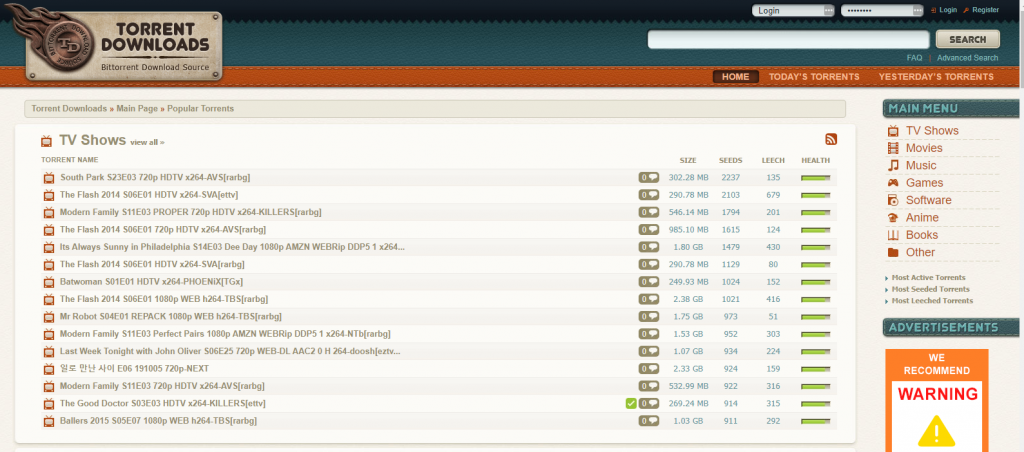Click the WARNING advertisement banner

click(936, 400)
